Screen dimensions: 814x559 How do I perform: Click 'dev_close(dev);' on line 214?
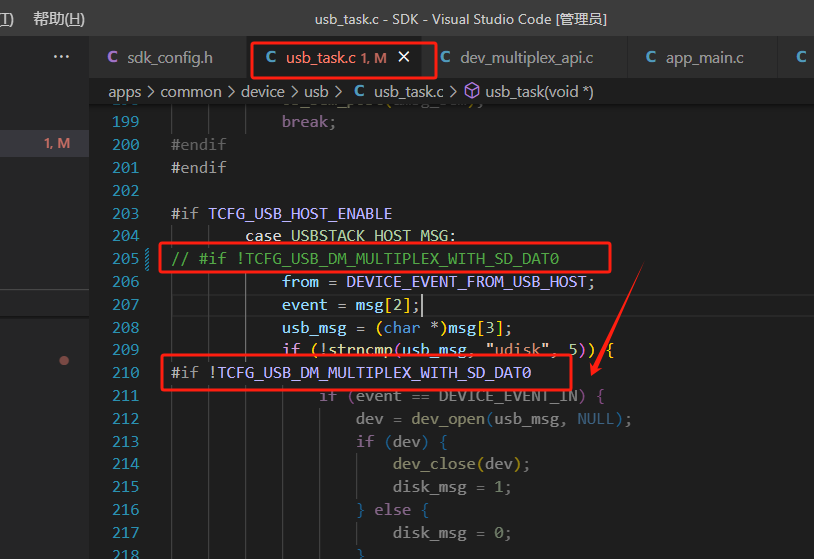(x=461, y=464)
